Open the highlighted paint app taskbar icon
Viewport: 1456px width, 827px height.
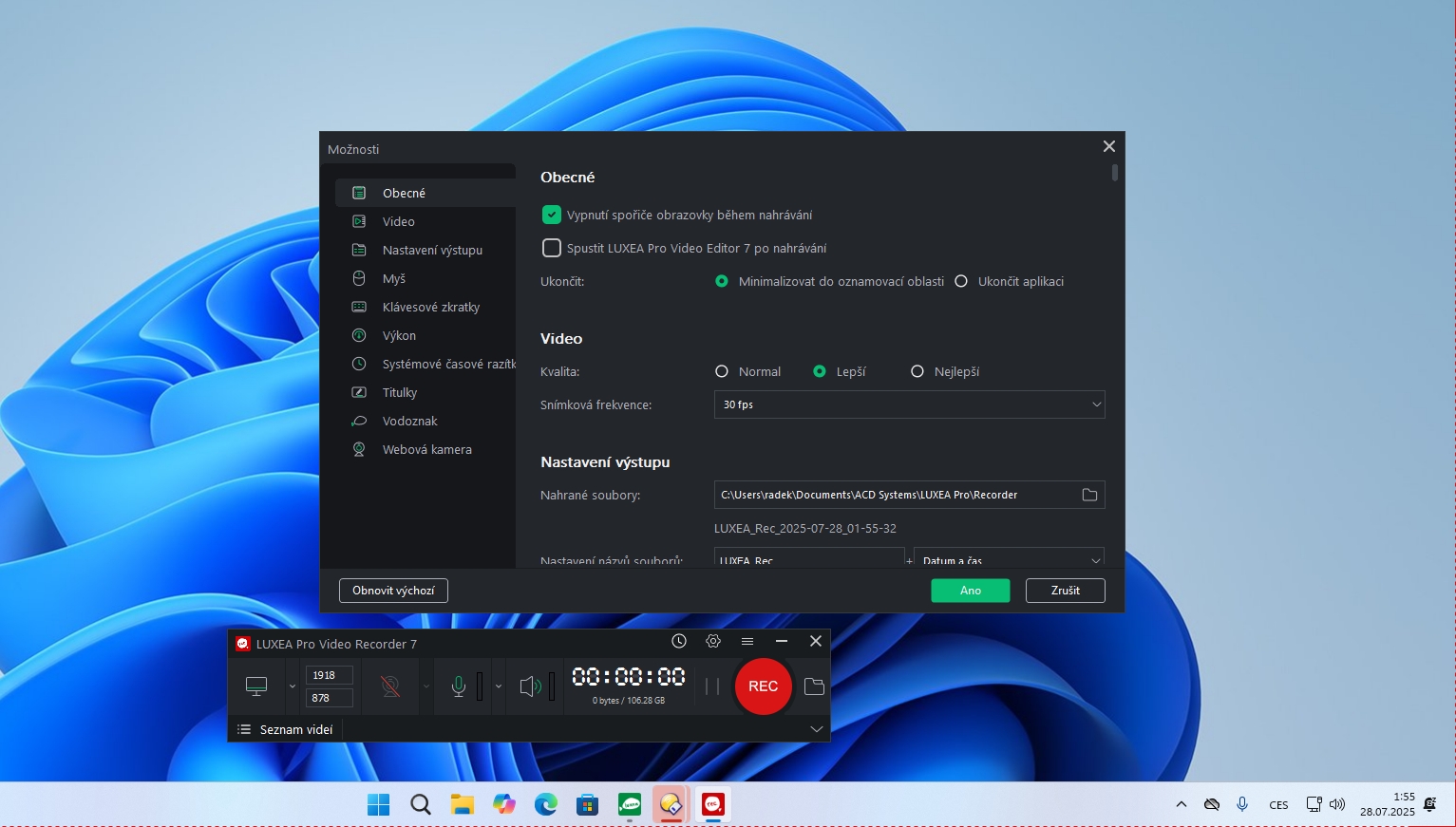point(671,805)
